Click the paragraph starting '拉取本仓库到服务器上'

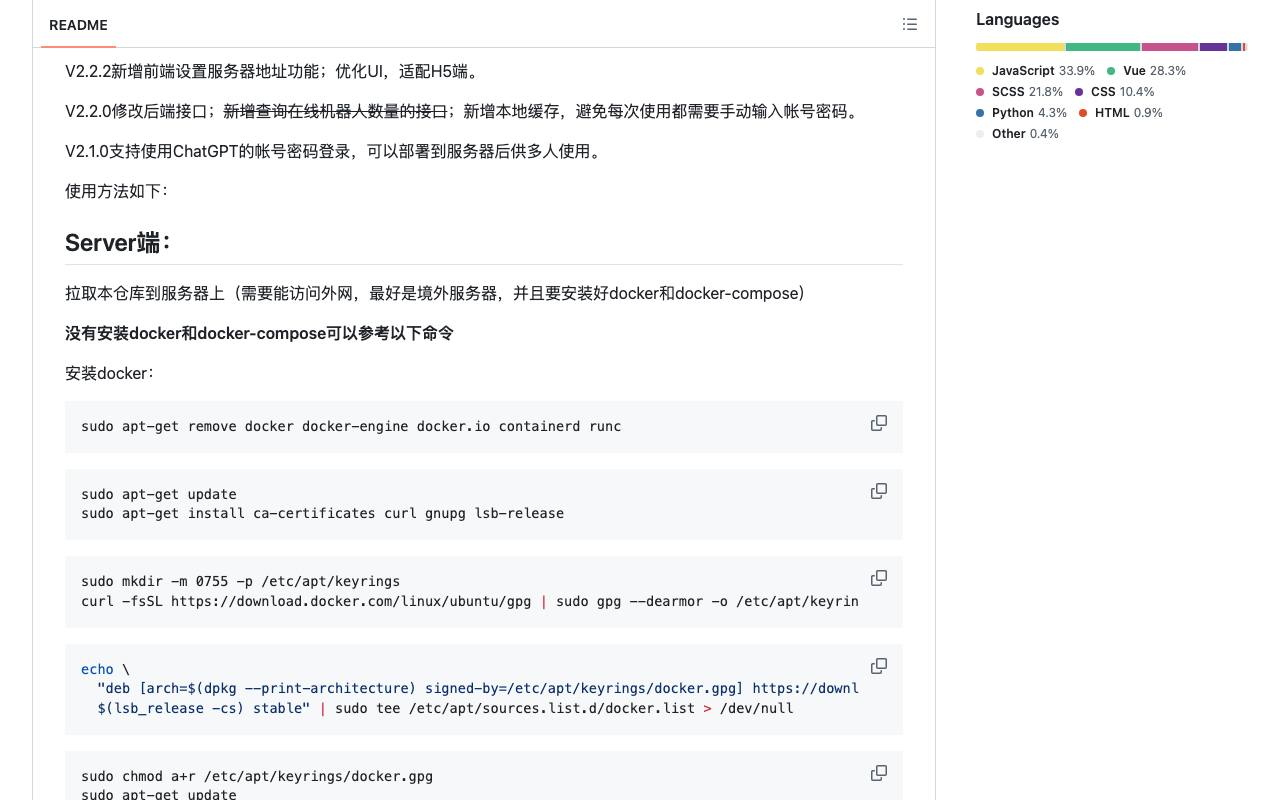click(435, 294)
